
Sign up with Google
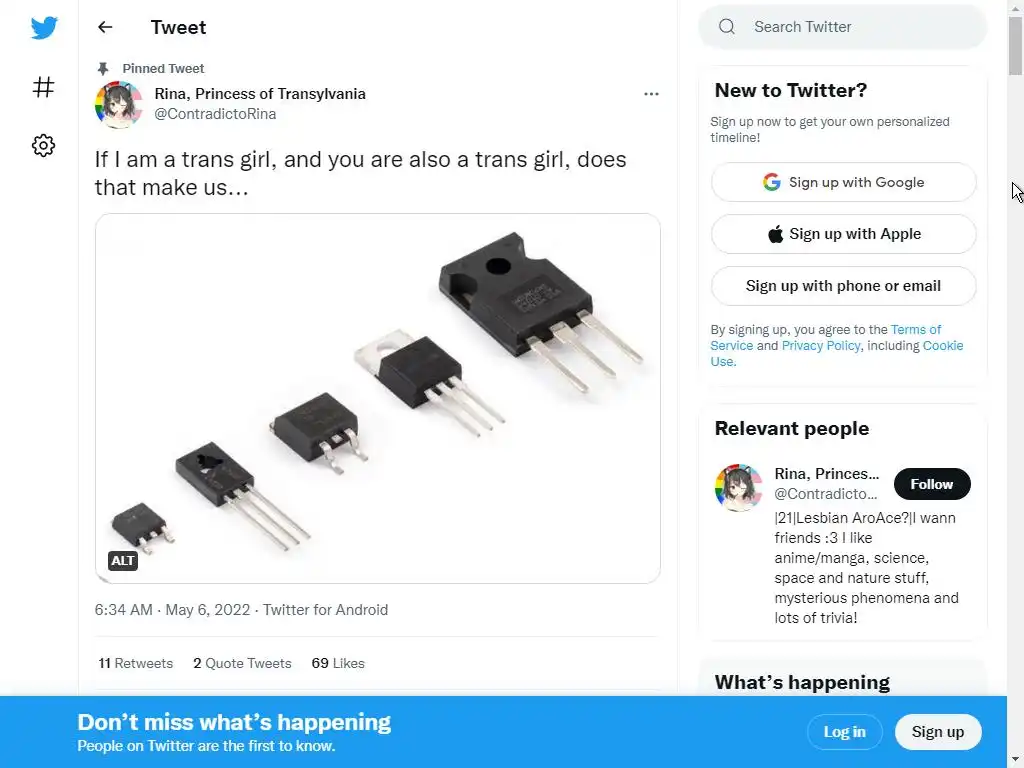click(x=843, y=182)
